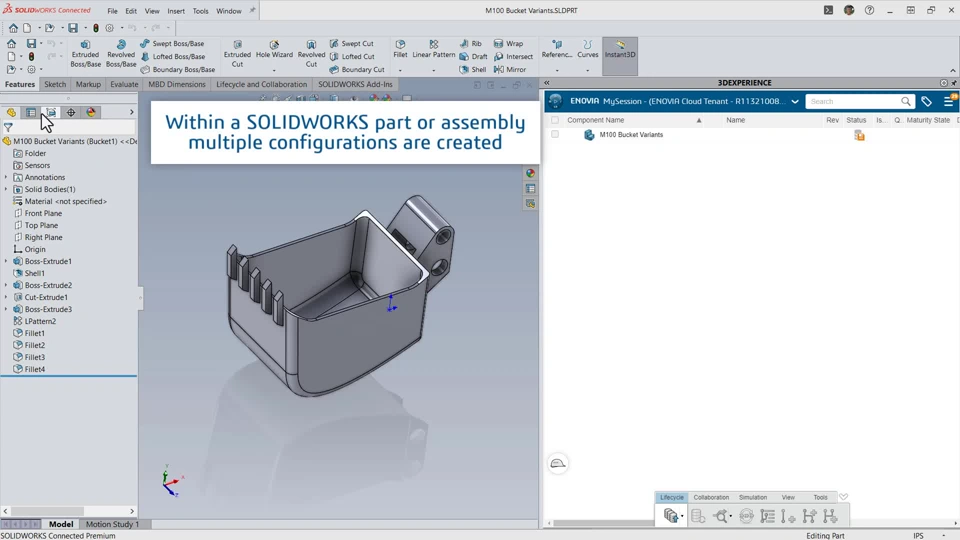Click the Save with options lifecycle icon
The image size is (960, 540).
(672, 516)
